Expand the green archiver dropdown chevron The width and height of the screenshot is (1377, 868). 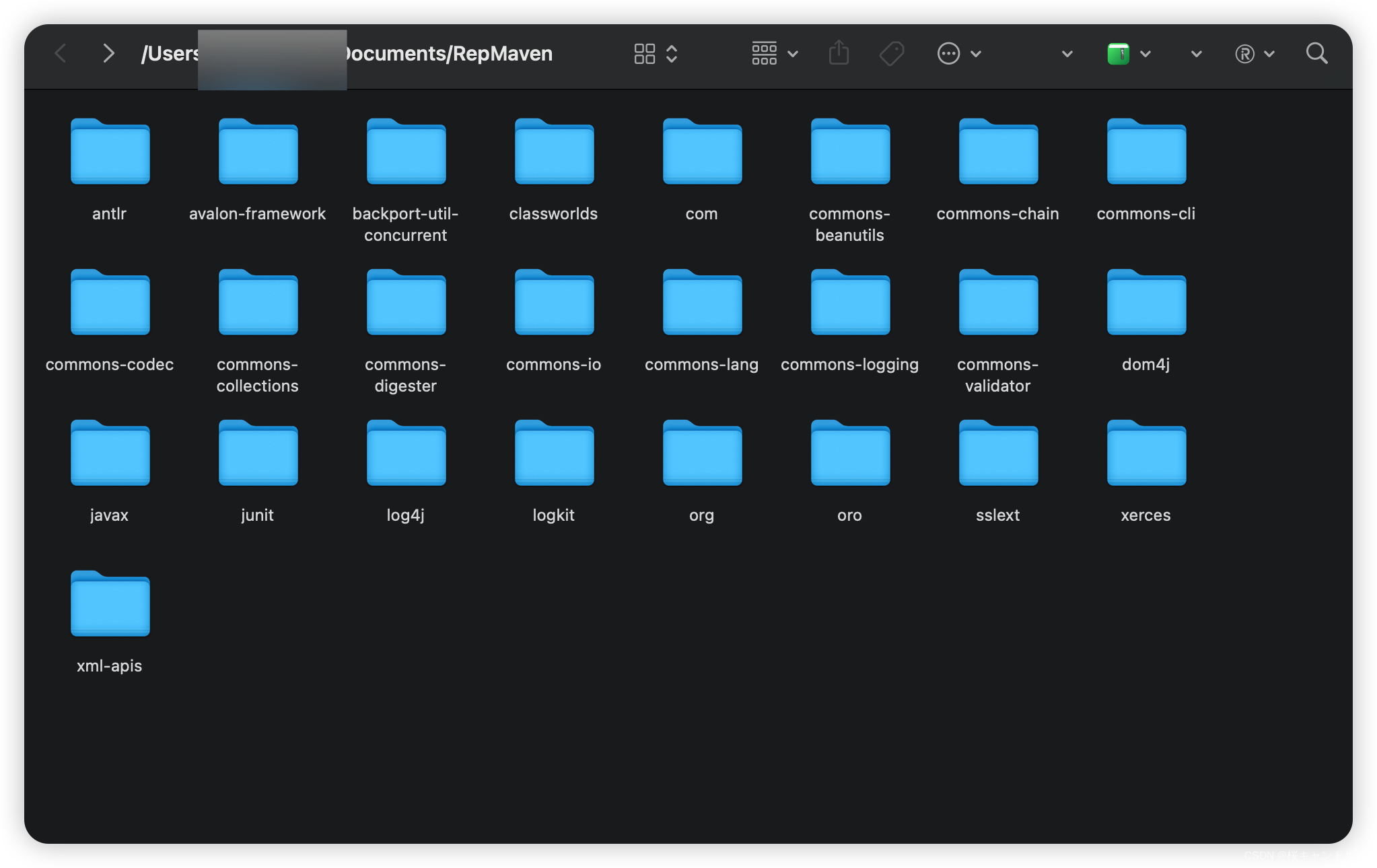(x=1145, y=54)
